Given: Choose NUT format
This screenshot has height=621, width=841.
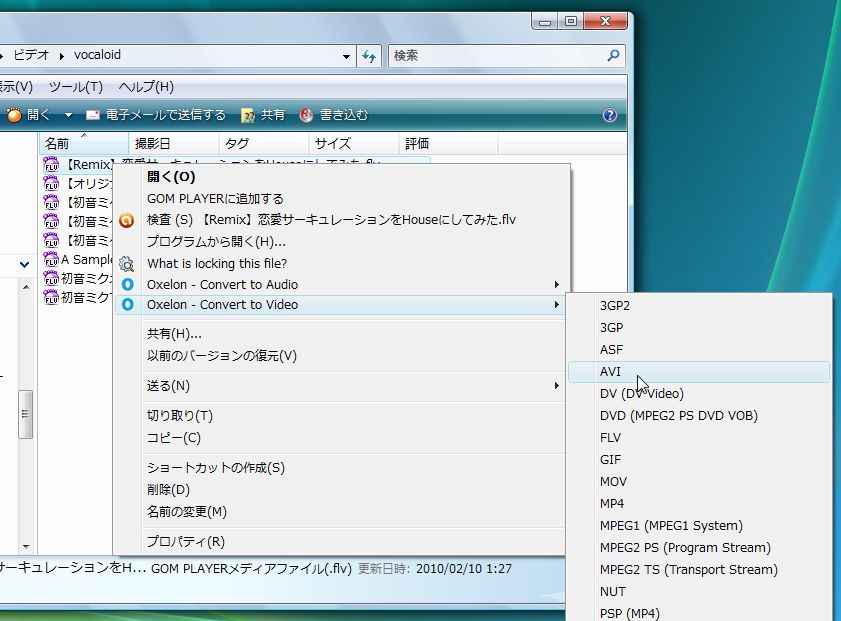Looking at the screenshot, I should tap(698, 592).
